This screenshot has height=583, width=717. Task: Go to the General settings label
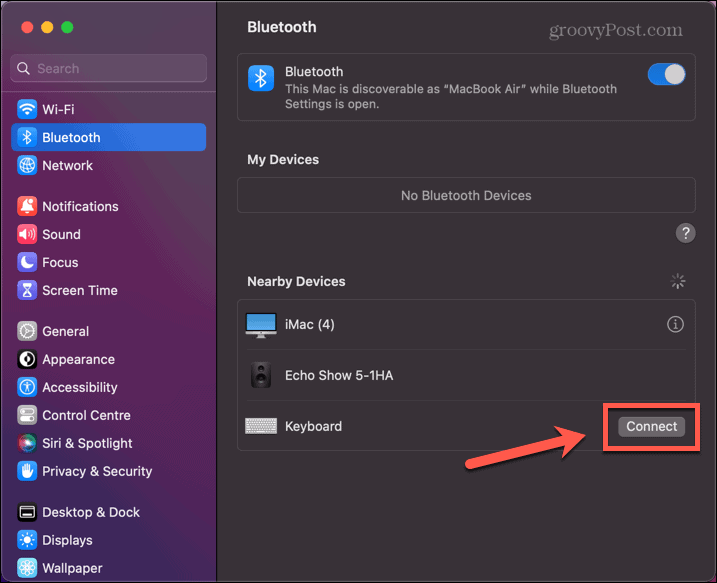click(x=65, y=331)
